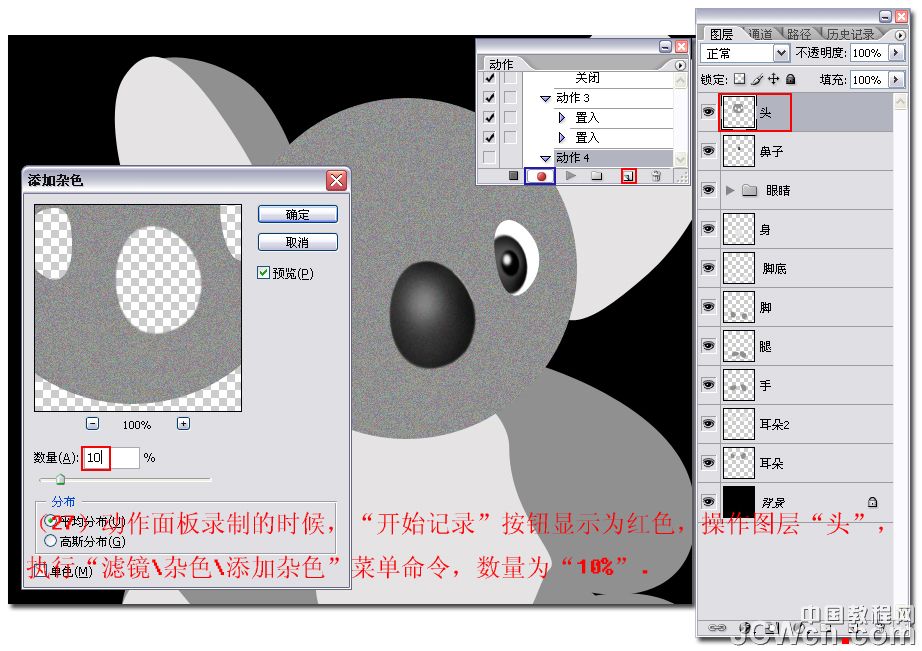Toggle the checkmark for 动作 3
The height and width of the screenshot is (651, 922).
(489, 98)
